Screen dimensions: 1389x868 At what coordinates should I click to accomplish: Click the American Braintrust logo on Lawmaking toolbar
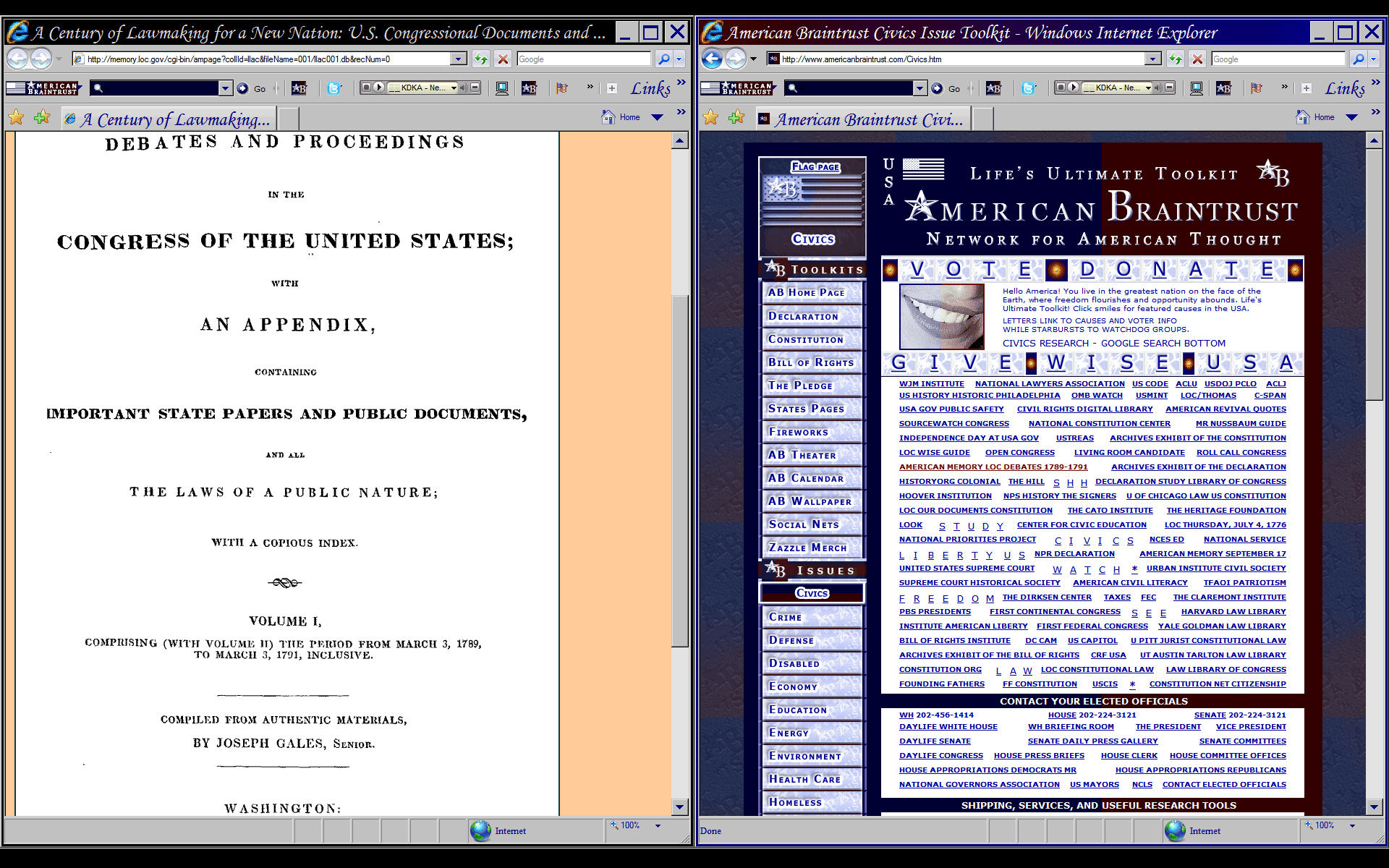pyautogui.click(x=43, y=88)
